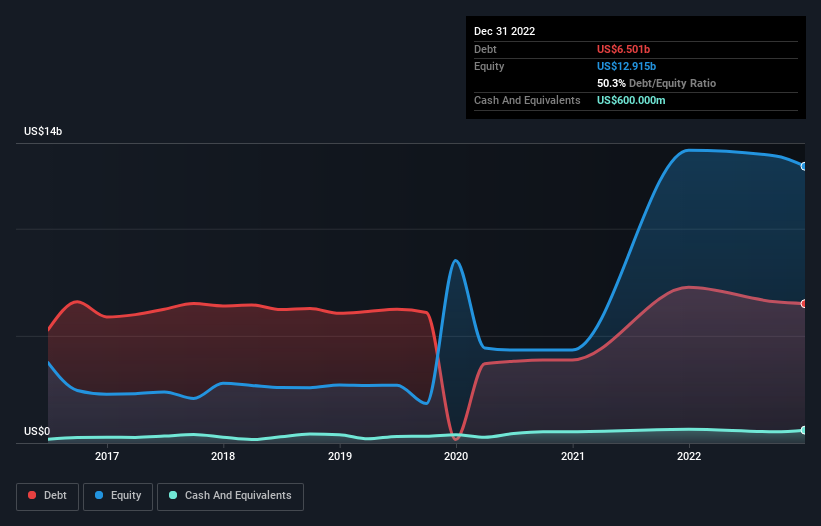Click the US$12.915b equity value
The height and width of the screenshot is (526, 821).
tap(626, 66)
